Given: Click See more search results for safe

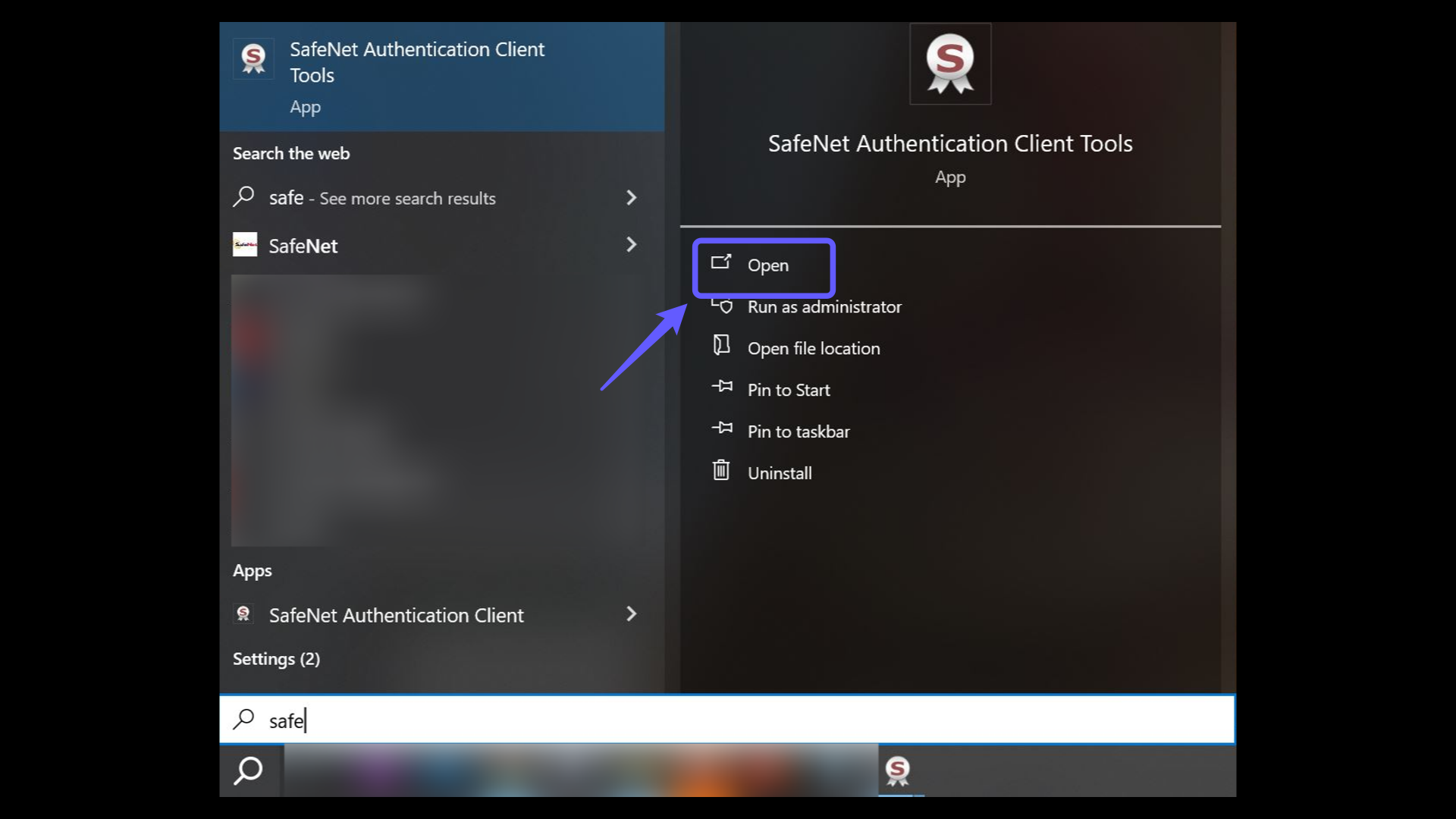Looking at the screenshot, I should [382, 198].
